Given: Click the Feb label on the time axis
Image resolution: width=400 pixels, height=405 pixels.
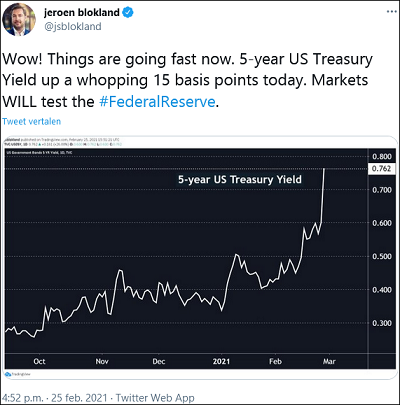Looking at the screenshot, I should 275,361.
